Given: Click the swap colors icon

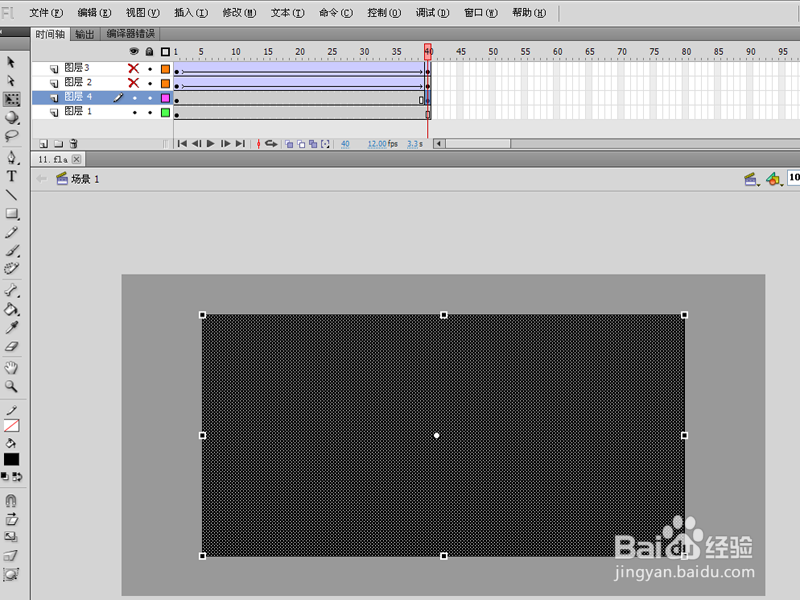Looking at the screenshot, I should pos(17,477).
